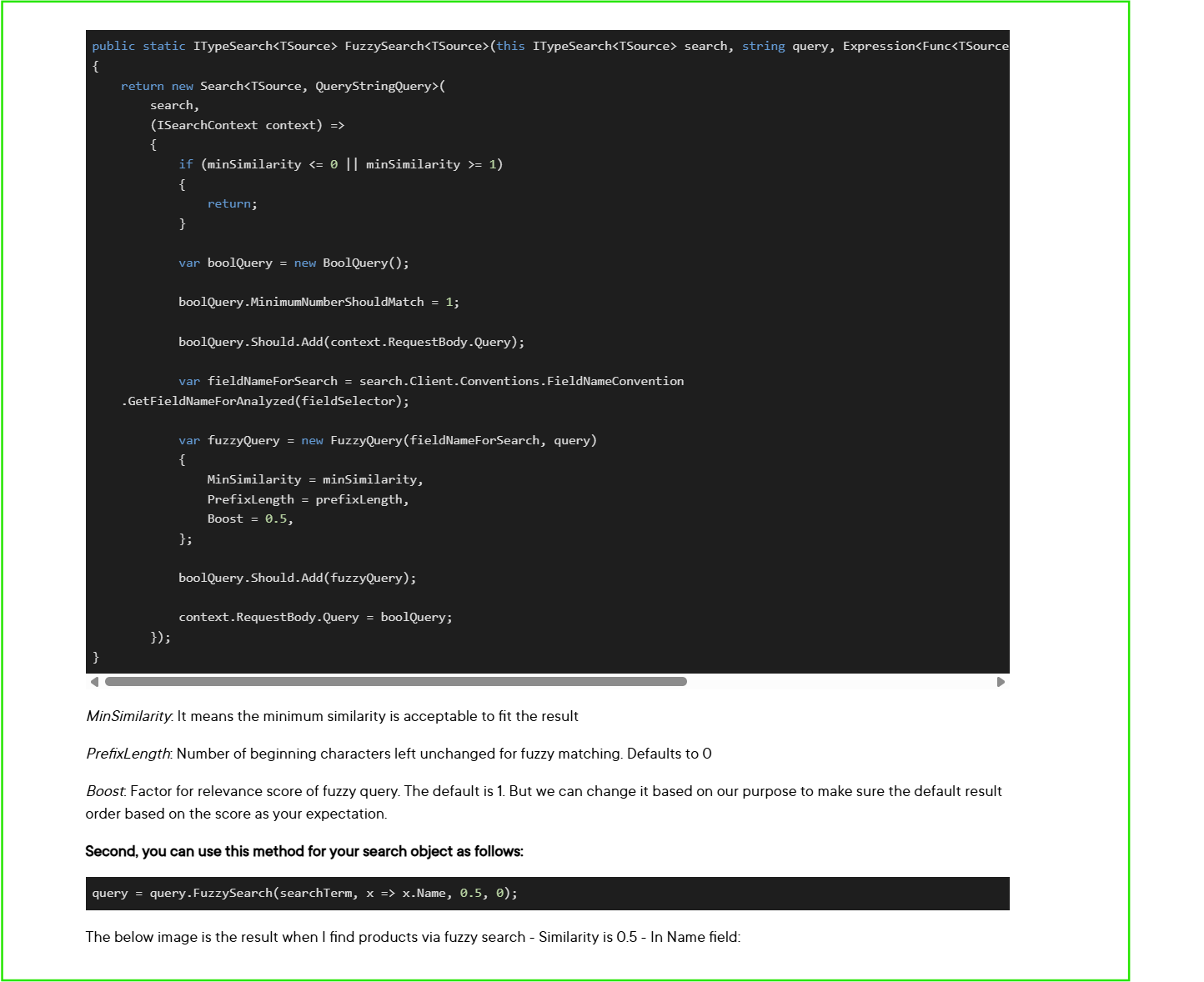Click the 'Should.Add(context.RequestBody.Query)' line
This screenshot has height=982, width=1204.
[351, 342]
